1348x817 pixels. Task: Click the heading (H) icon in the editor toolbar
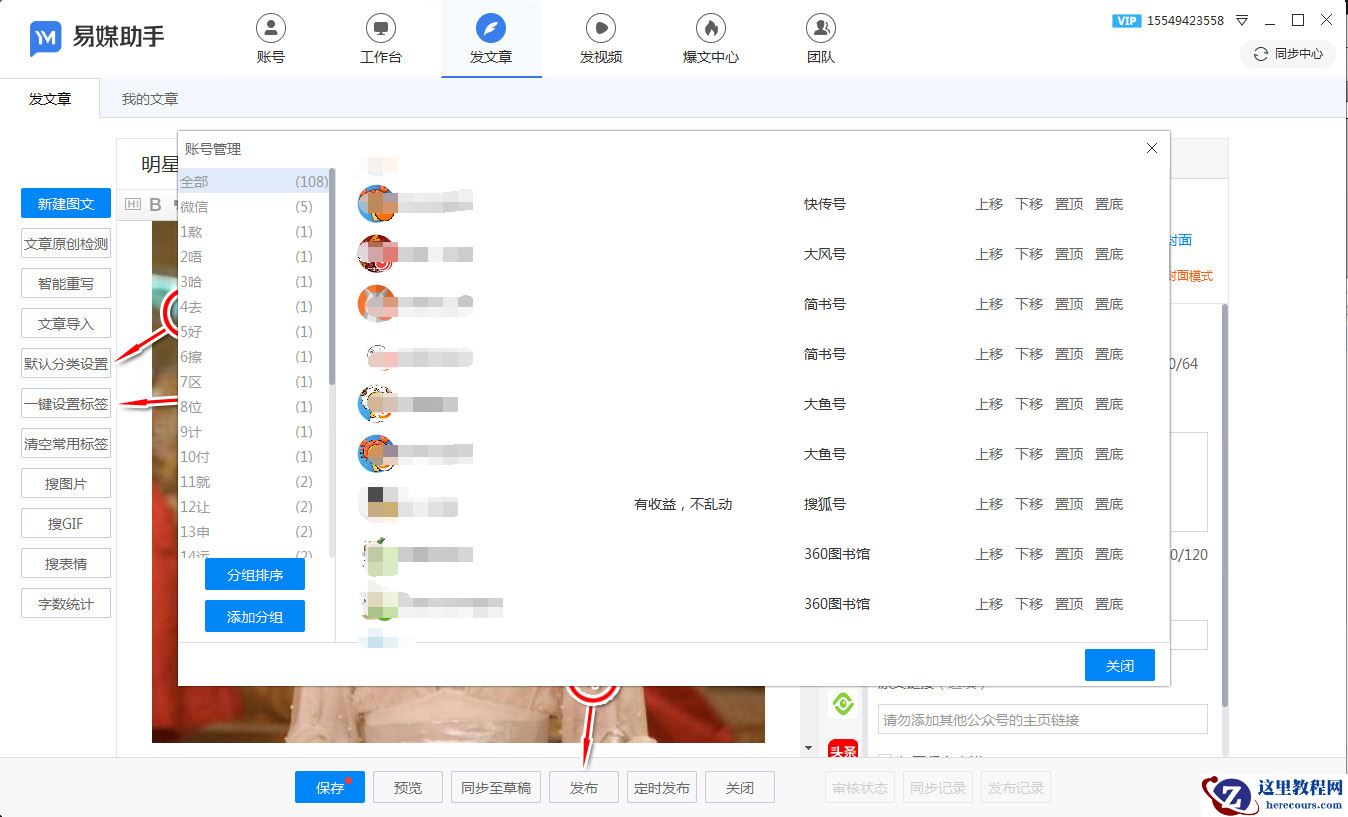[133, 205]
